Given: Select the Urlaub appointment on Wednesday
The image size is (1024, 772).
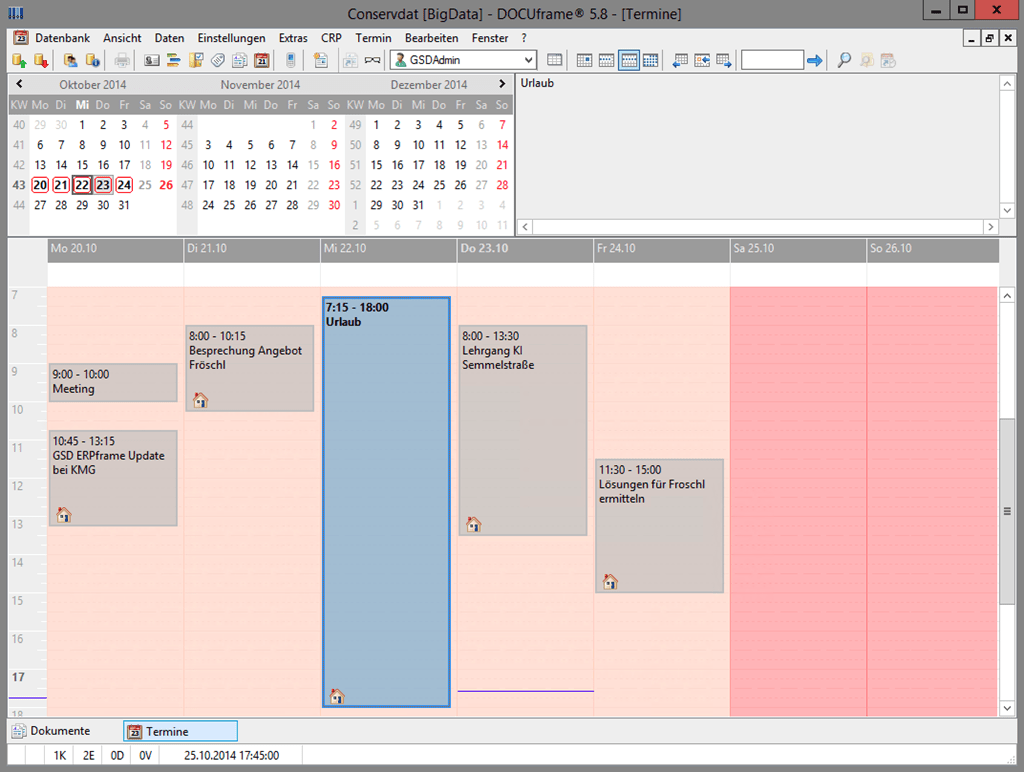Looking at the screenshot, I should click(x=386, y=500).
